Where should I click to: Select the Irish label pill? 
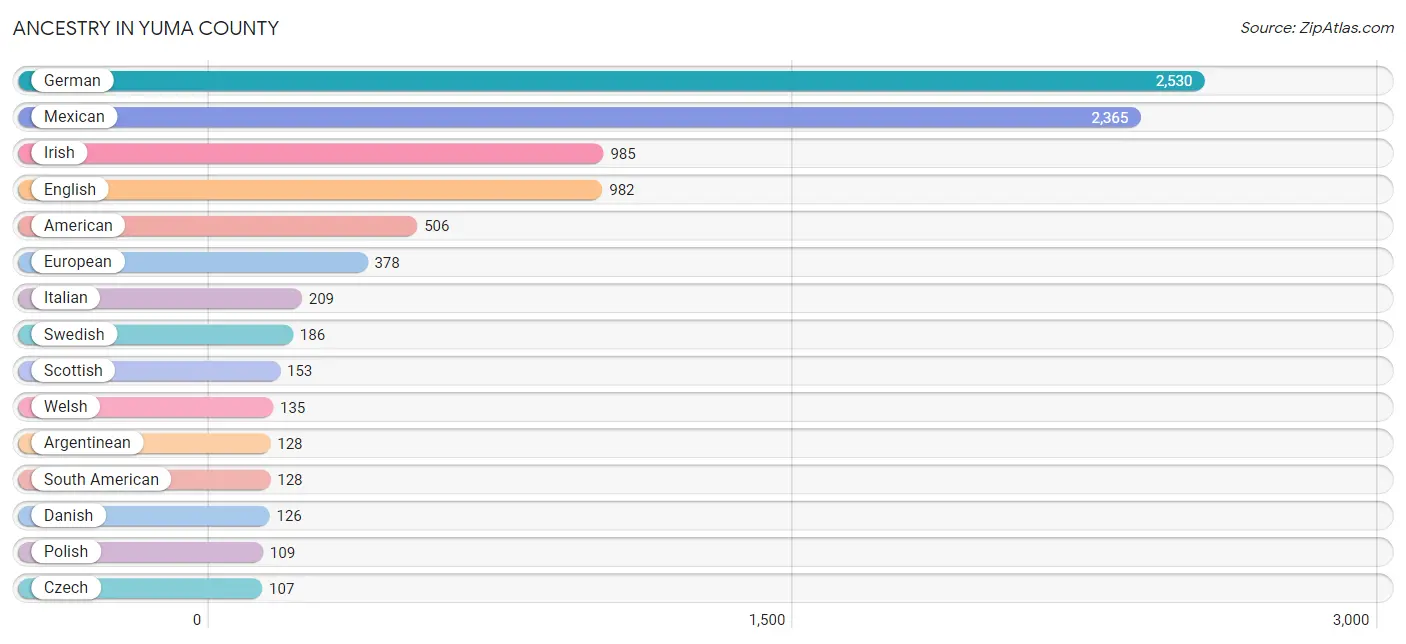click(x=59, y=153)
